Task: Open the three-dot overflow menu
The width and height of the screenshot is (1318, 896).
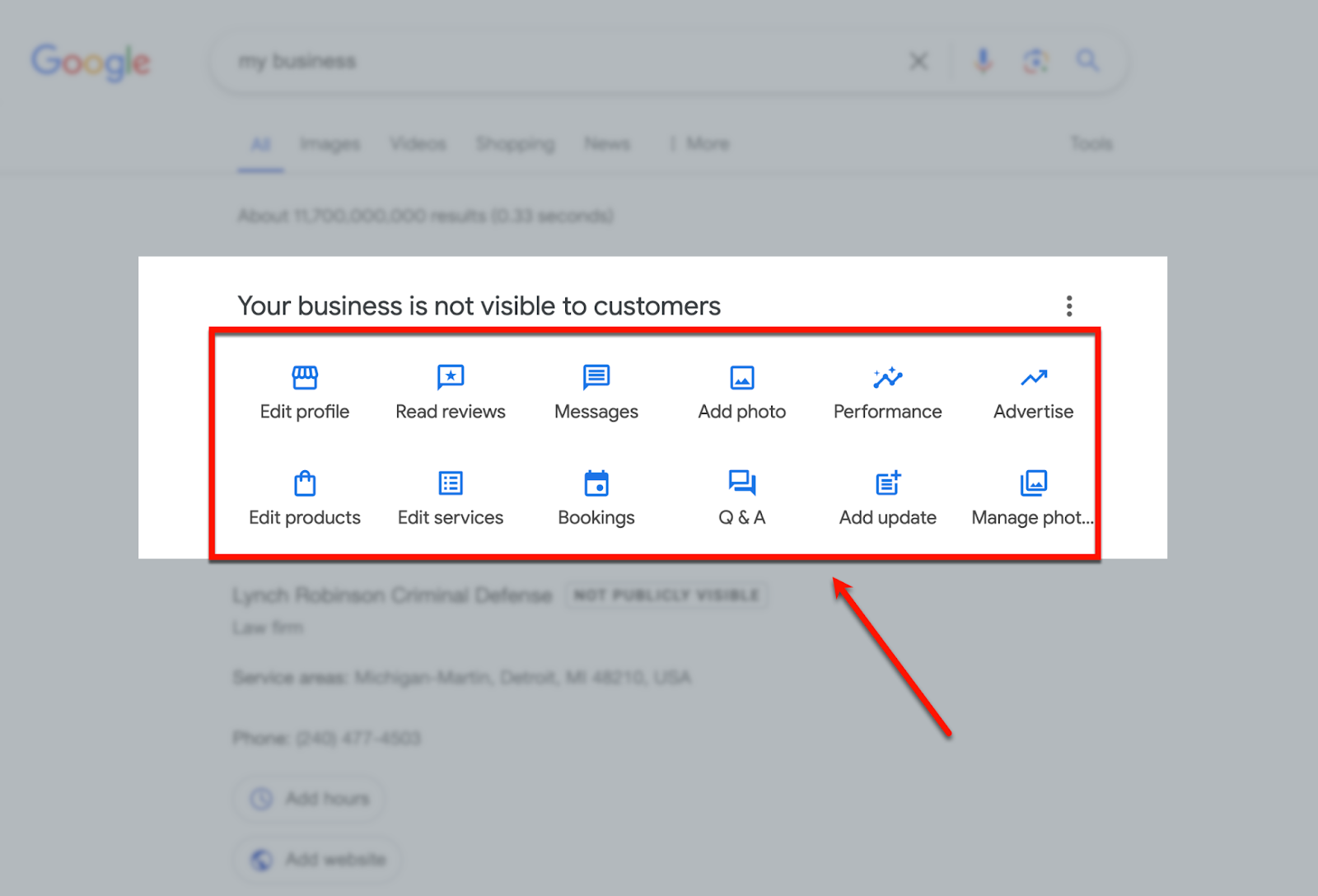Action: pyautogui.click(x=1068, y=306)
